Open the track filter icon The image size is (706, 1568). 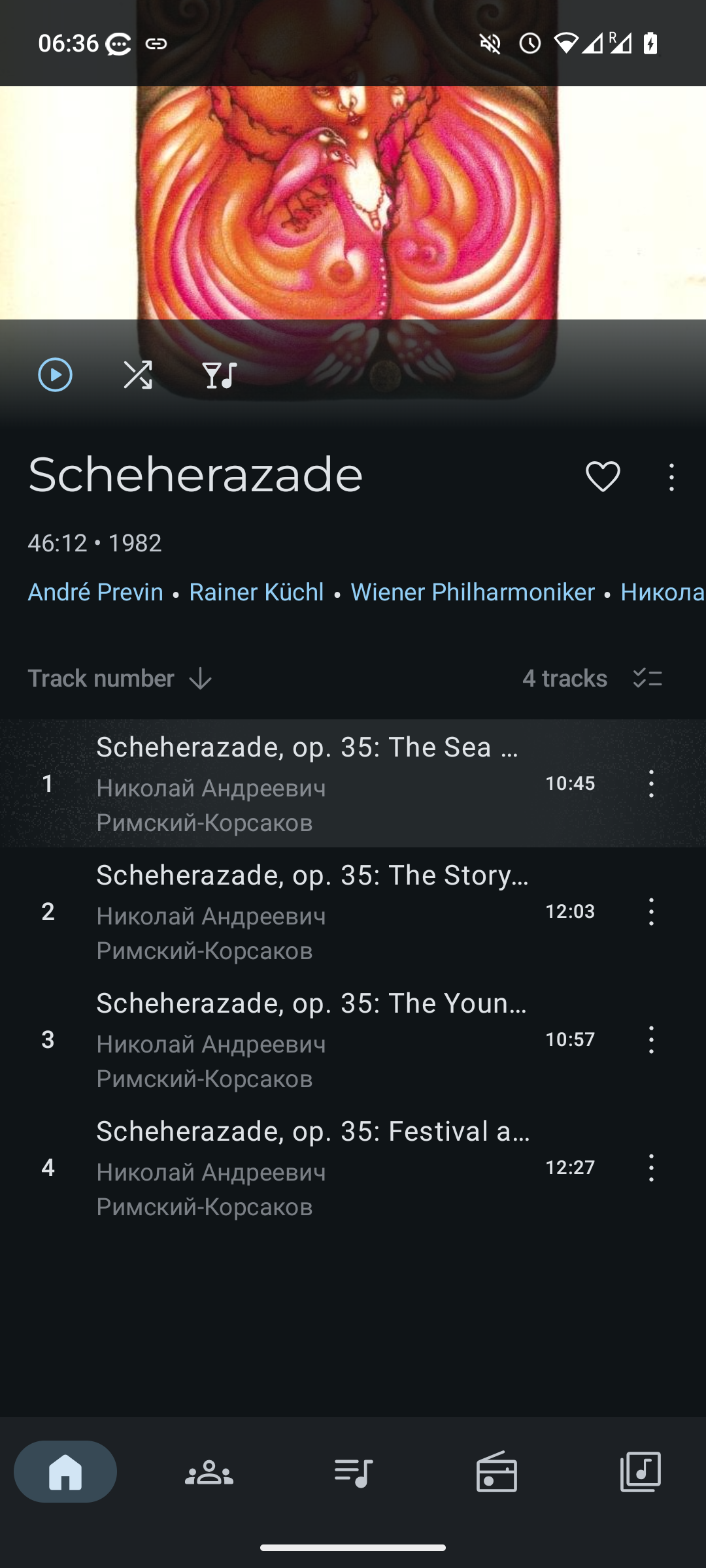pyautogui.click(x=220, y=375)
